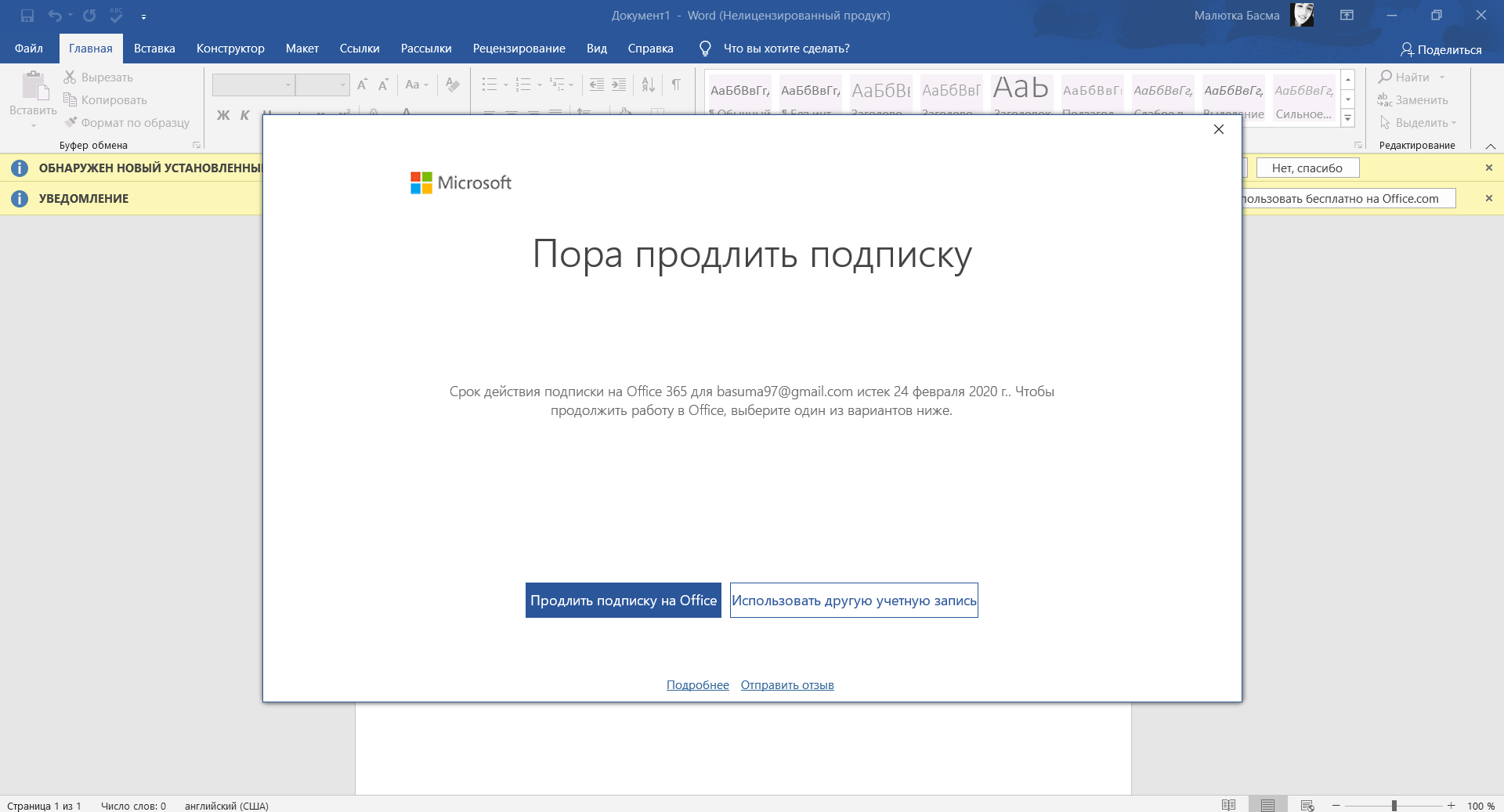Switch to Read Mode view icon
The height and width of the screenshot is (812, 1504).
pyautogui.click(x=1229, y=806)
